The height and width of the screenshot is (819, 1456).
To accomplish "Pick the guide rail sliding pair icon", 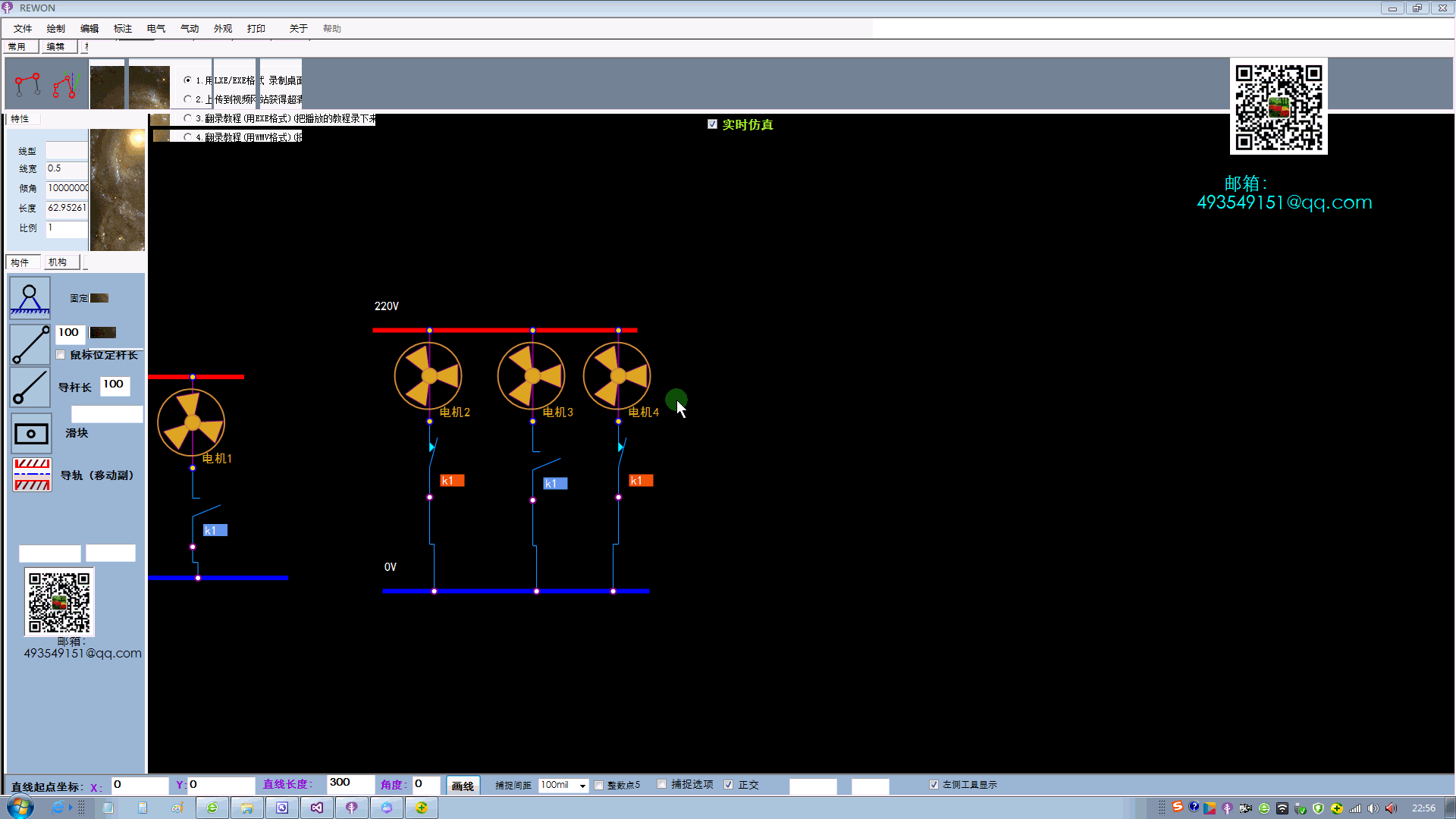I will tap(32, 475).
